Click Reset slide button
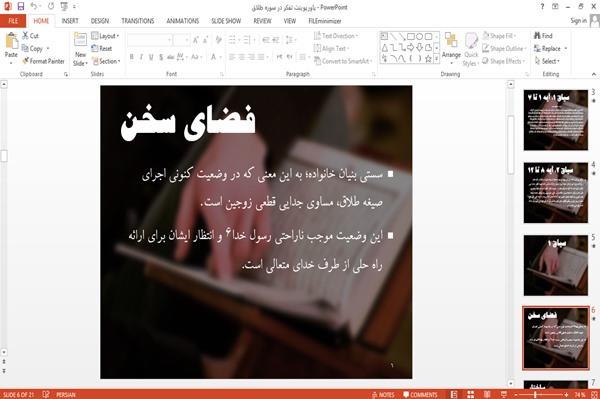This screenshot has height=399, width=600. coord(102,49)
